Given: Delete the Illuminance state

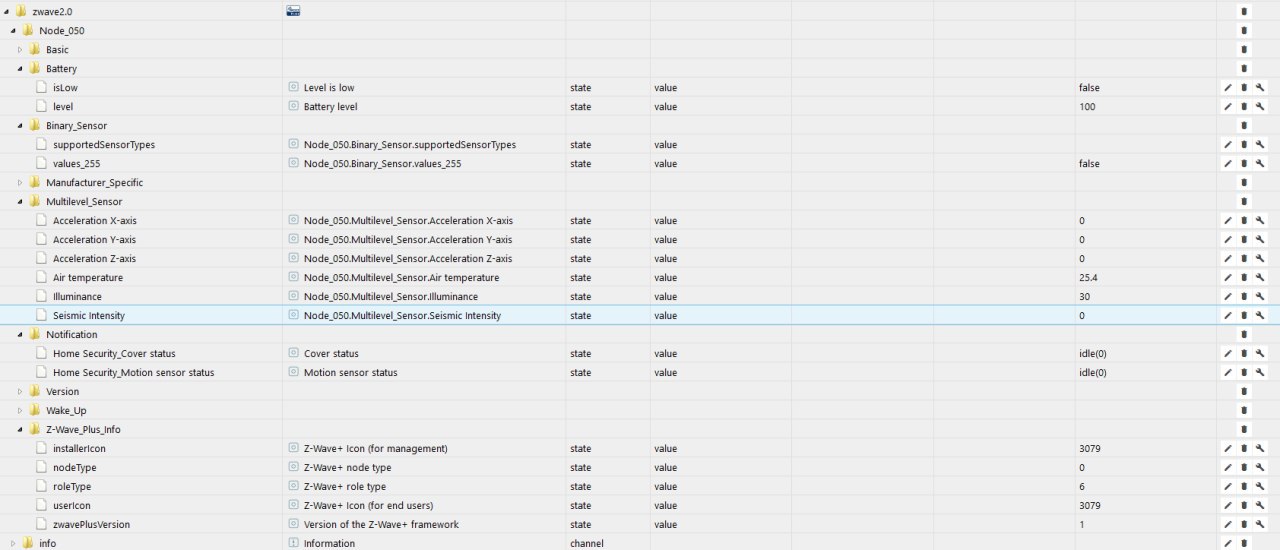Looking at the screenshot, I should (1244, 297).
